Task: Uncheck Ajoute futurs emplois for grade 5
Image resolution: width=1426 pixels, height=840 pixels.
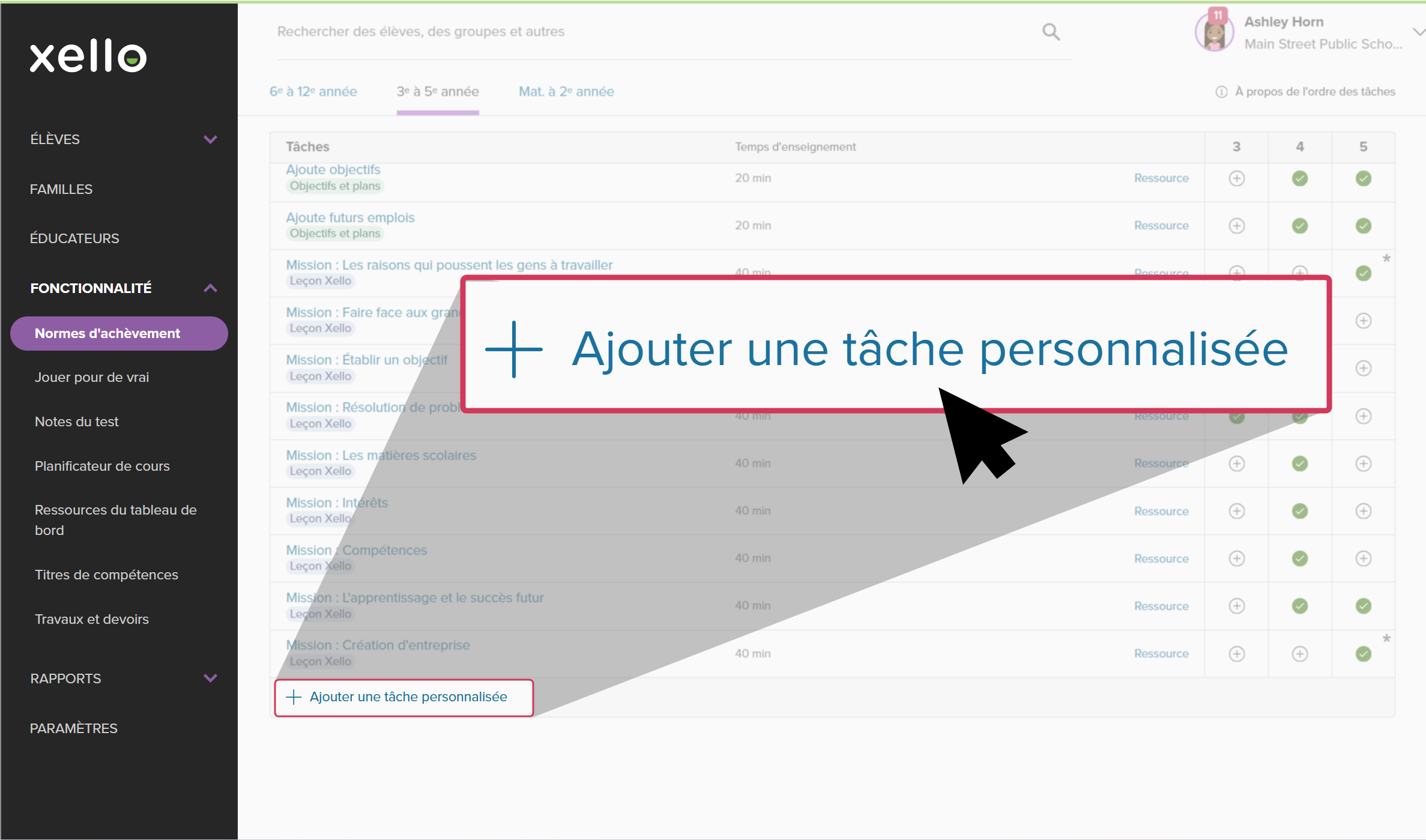Action: [x=1363, y=226]
